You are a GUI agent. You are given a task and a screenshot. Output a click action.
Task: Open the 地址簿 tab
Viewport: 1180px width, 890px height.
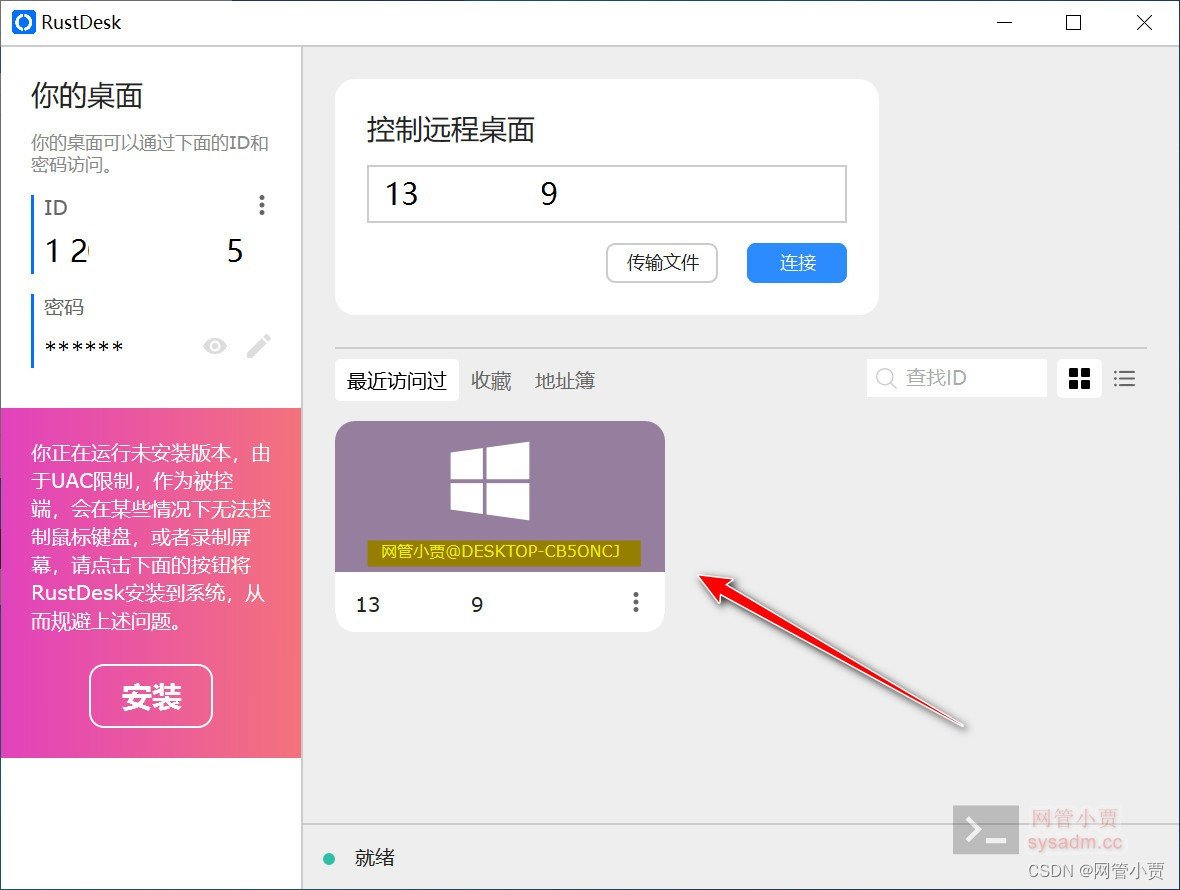(564, 380)
